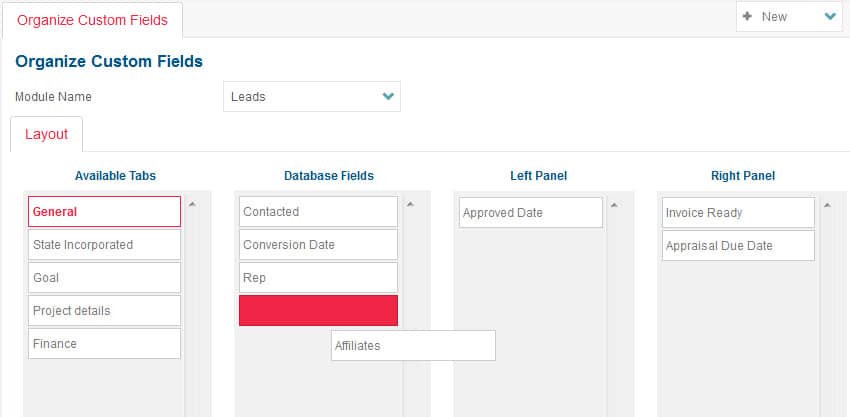Choose the Goal tab entry
850x417 pixels.
(x=104, y=278)
